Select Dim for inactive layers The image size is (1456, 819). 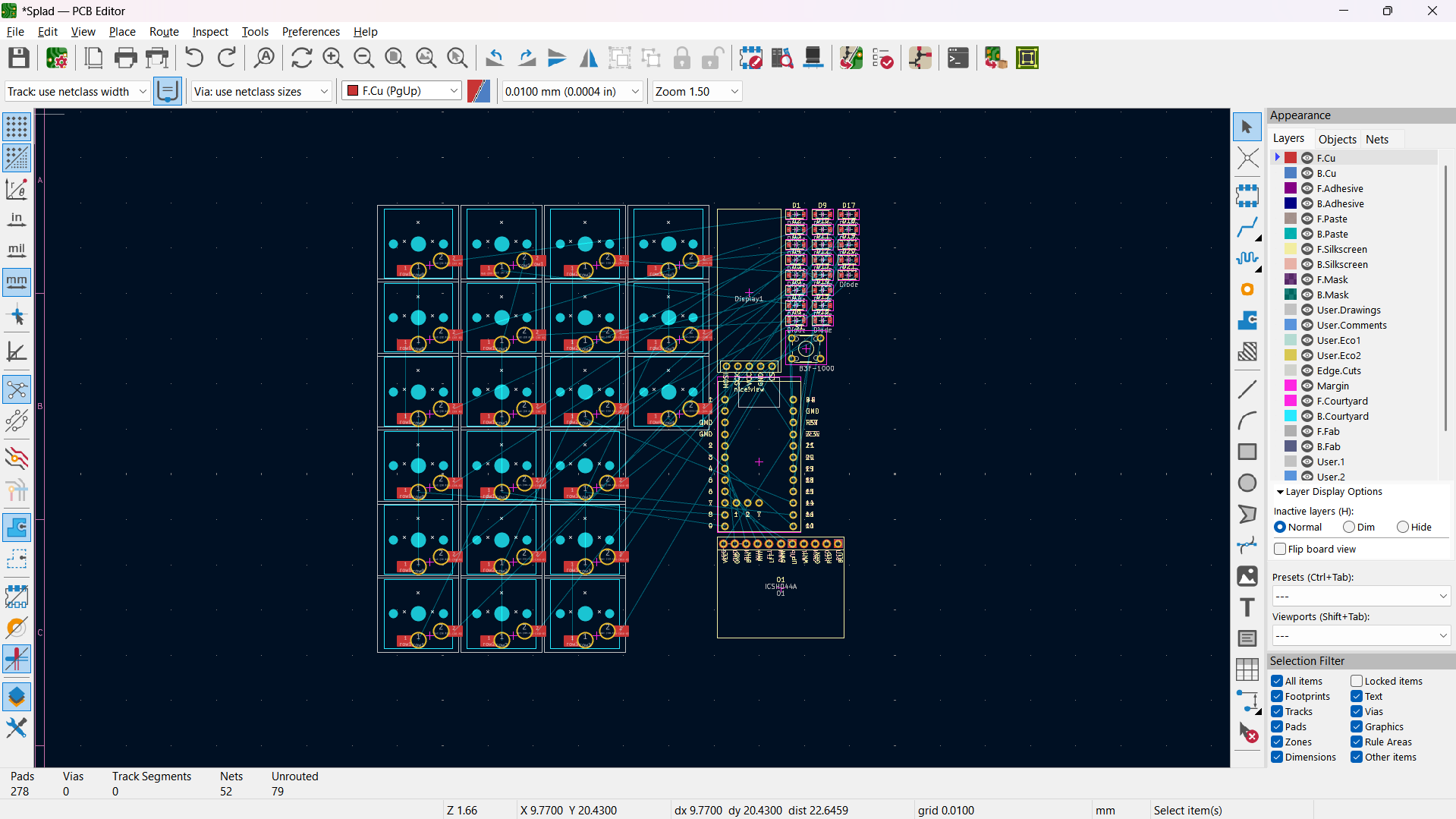coord(1349,526)
